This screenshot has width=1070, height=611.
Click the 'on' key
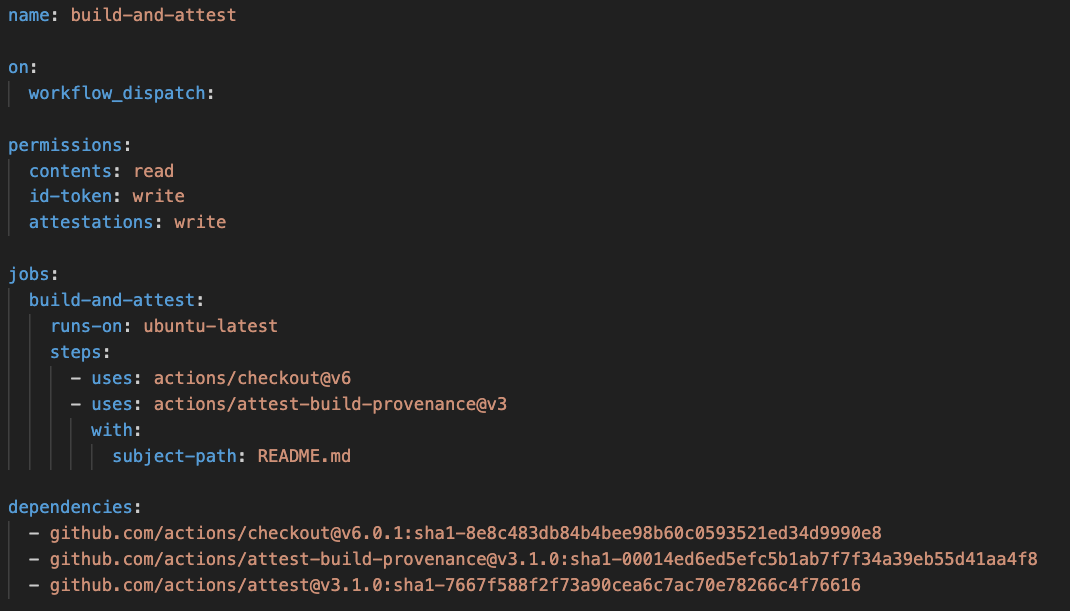coord(18,67)
